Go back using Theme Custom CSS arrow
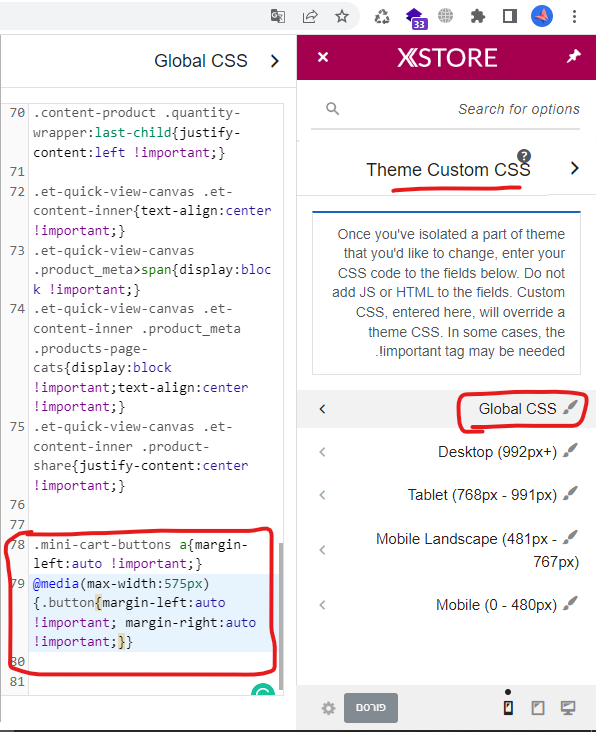 [x=575, y=168]
